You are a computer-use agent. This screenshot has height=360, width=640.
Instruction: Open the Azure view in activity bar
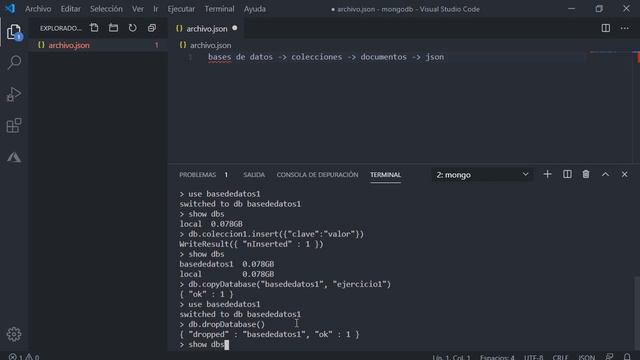tap(14, 157)
